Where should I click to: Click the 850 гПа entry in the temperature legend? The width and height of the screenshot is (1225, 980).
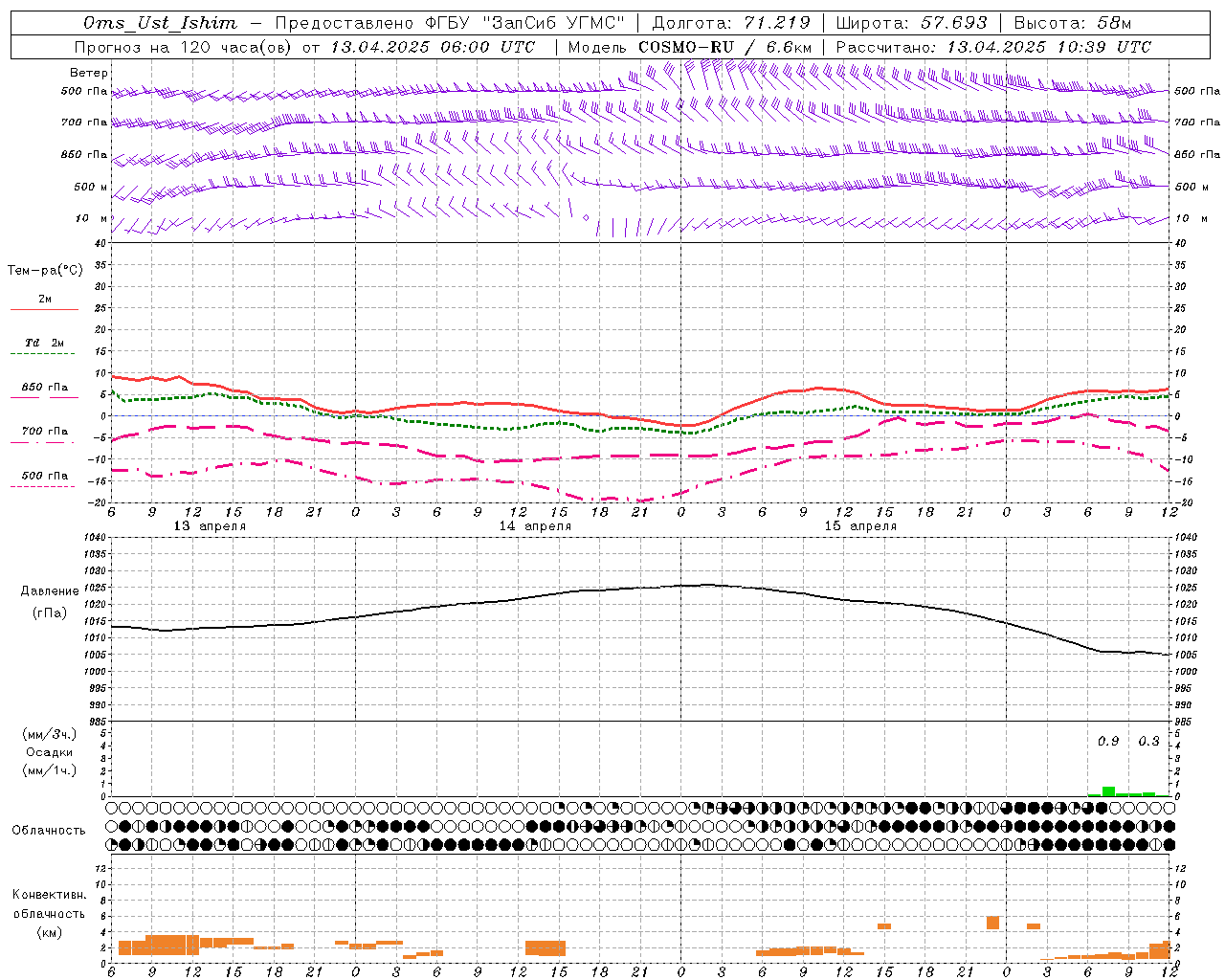[x=45, y=388]
